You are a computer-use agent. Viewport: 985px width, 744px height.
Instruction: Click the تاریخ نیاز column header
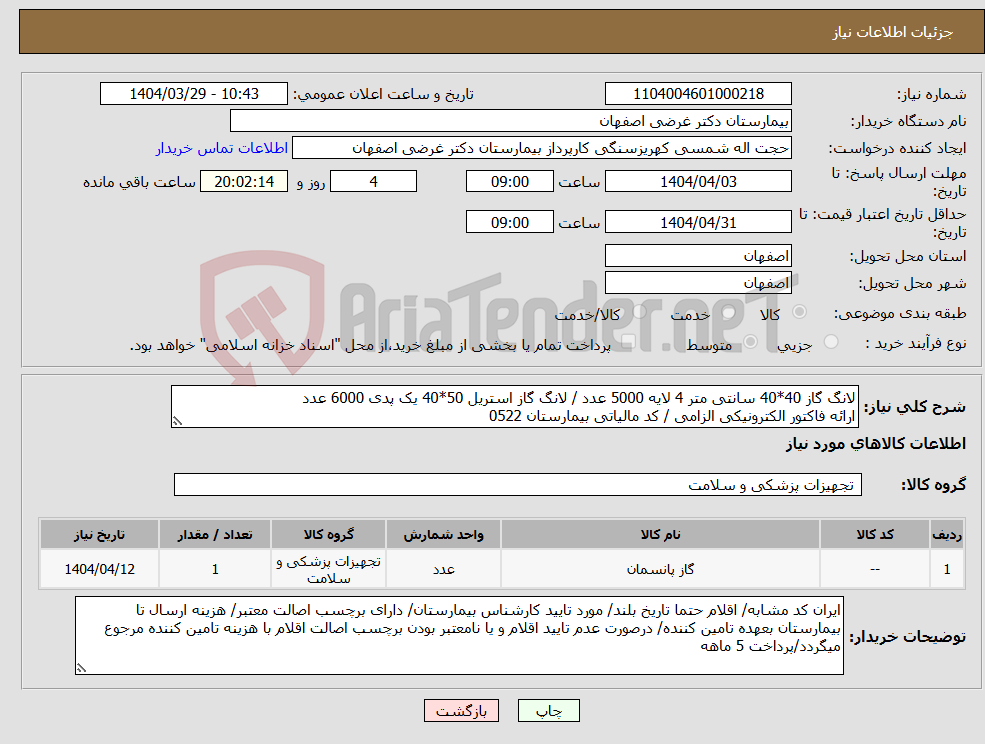coord(99,535)
